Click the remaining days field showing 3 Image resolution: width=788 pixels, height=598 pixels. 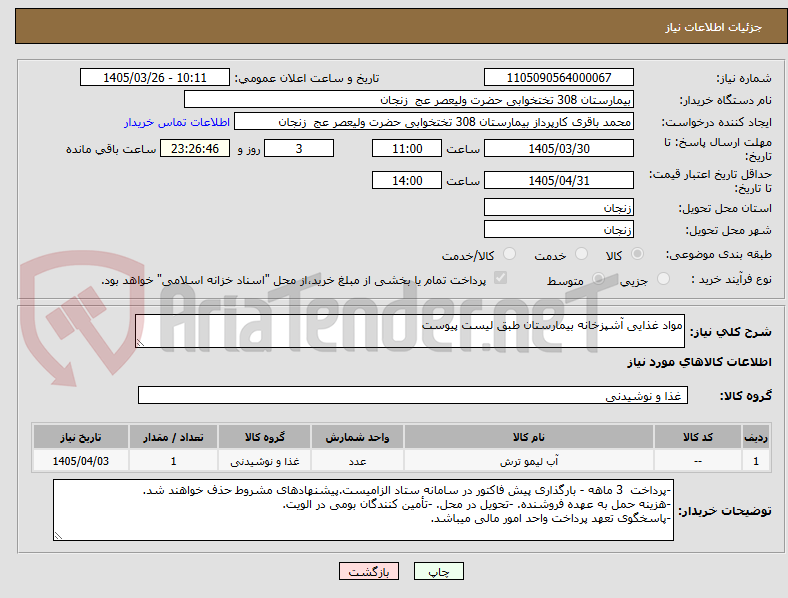pyautogui.click(x=299, y=149)
